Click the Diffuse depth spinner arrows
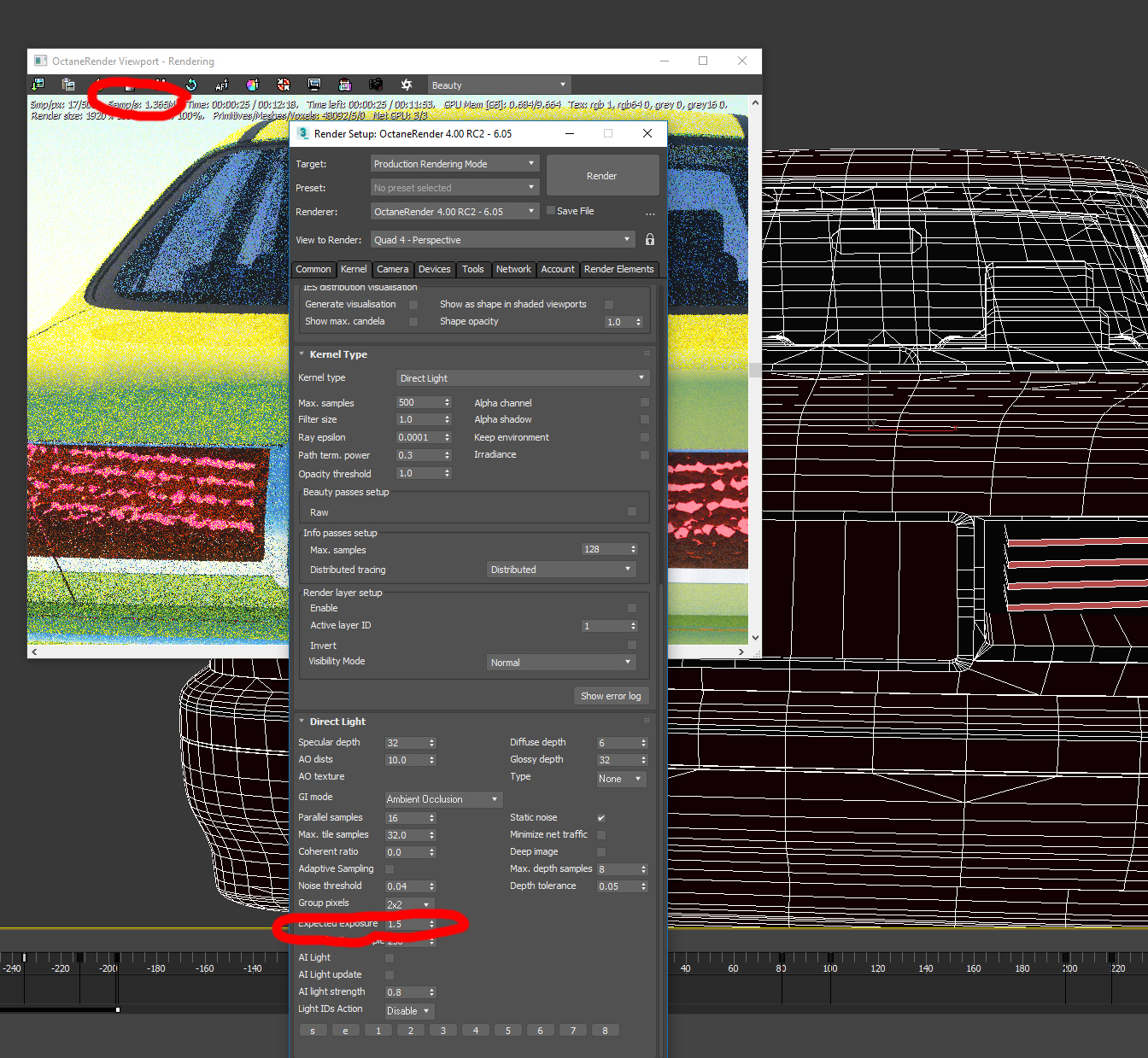 (643, 743)
